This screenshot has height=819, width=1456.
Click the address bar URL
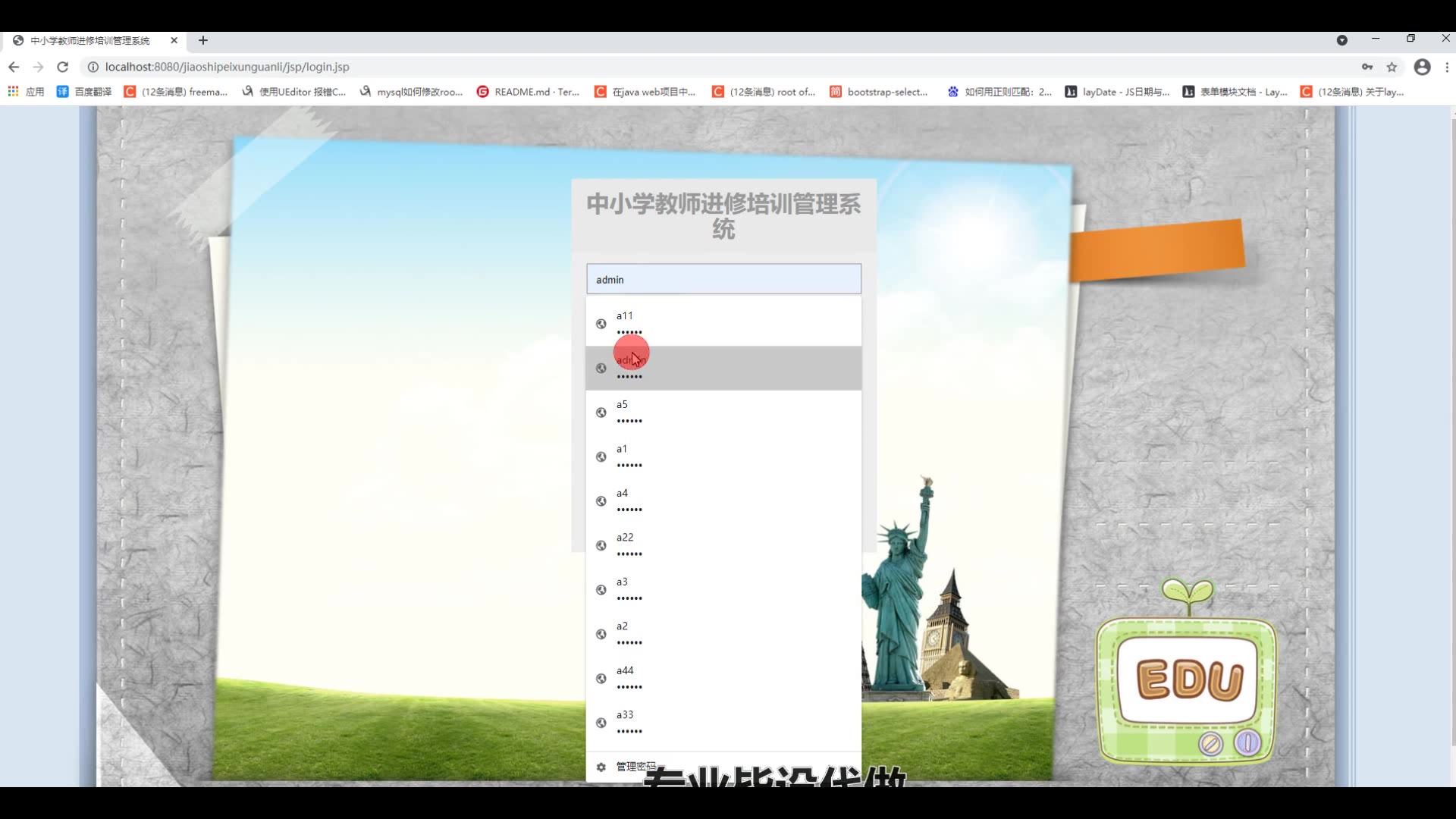(x=227, y=67)
